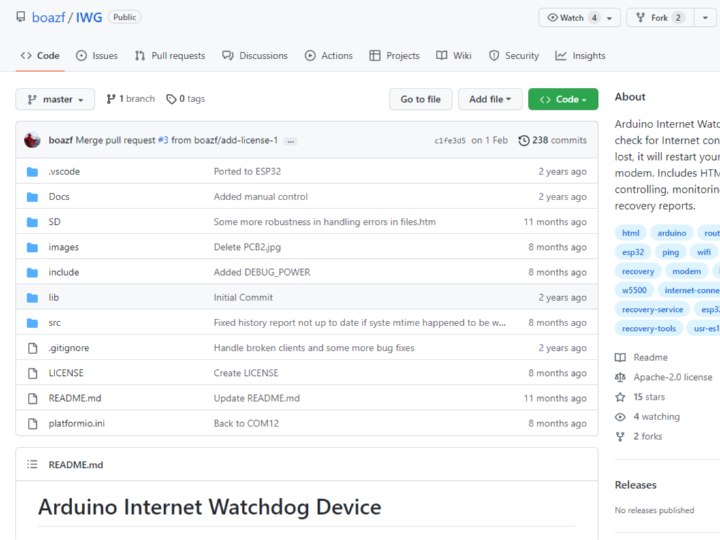Click the LICENSE file icon

click(x=33, y=373)
